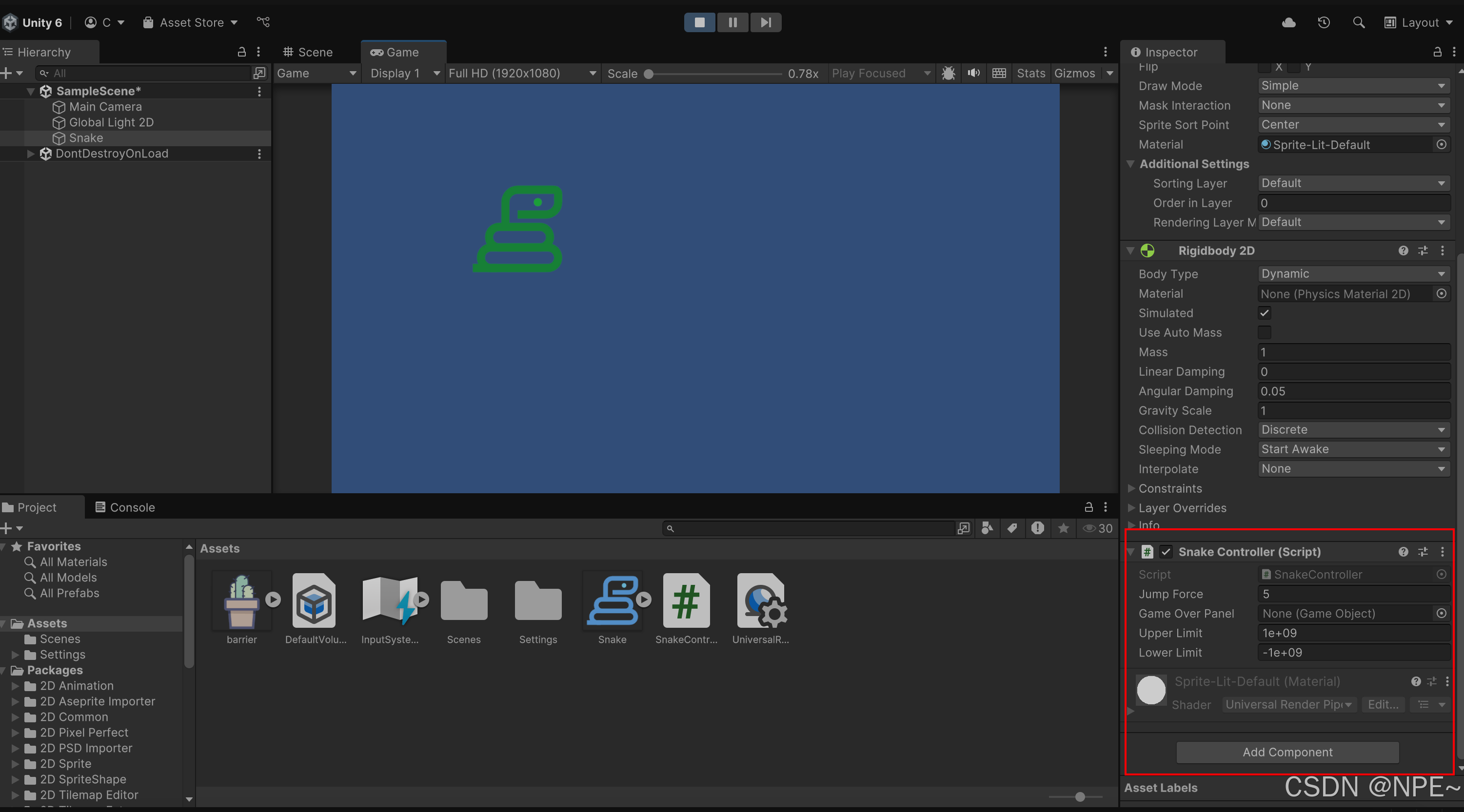1464x812 pixels.
Task: Click the Step Forward playback icon
Action: (x=766, y=21)
